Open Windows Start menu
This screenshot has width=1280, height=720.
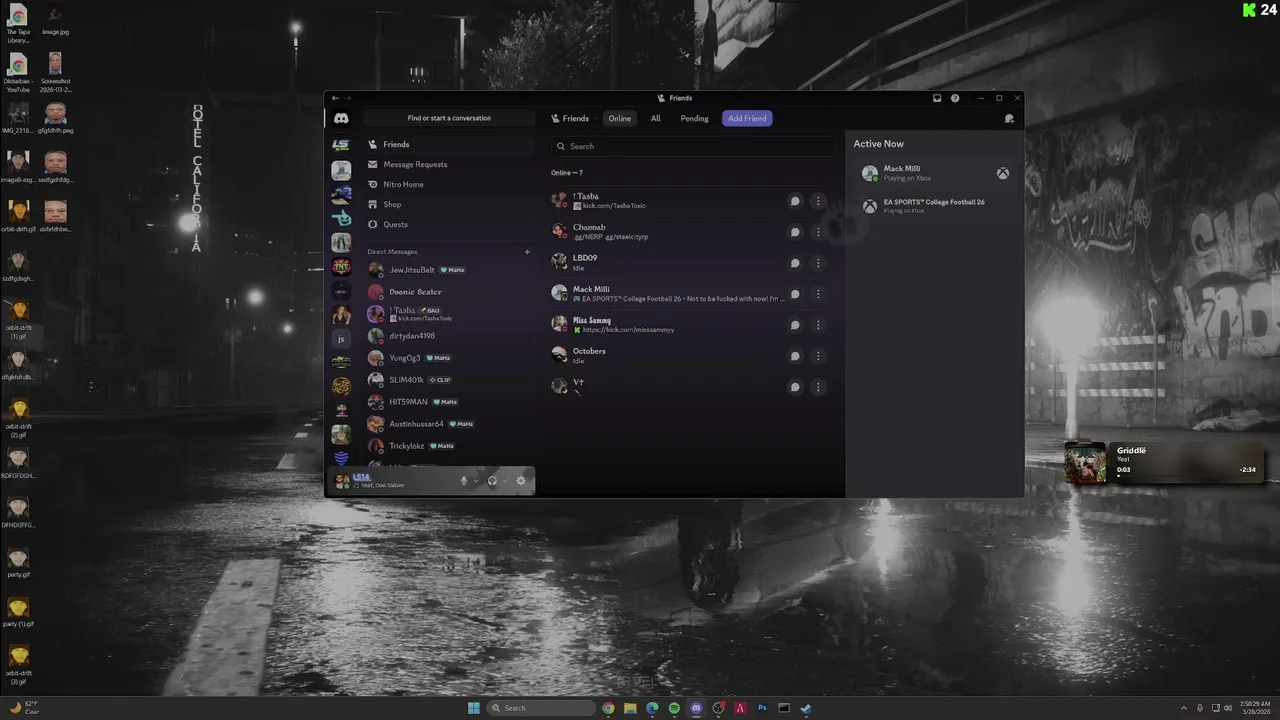point(473,708)
